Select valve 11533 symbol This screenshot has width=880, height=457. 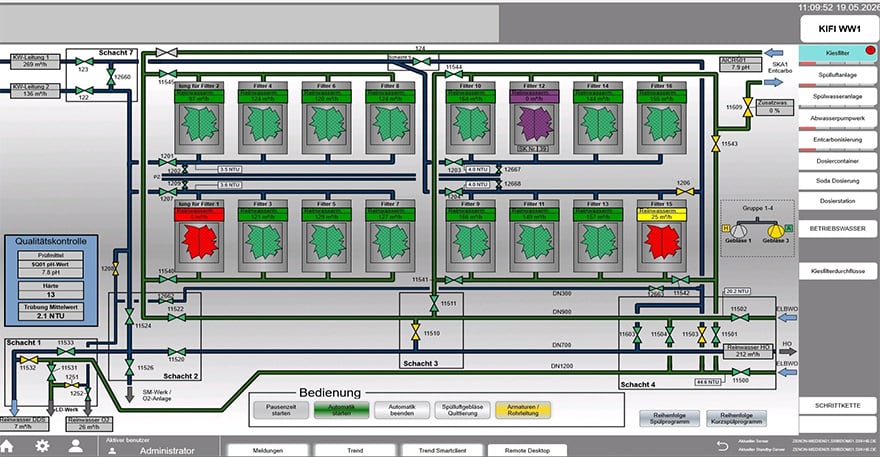[66, 351]
